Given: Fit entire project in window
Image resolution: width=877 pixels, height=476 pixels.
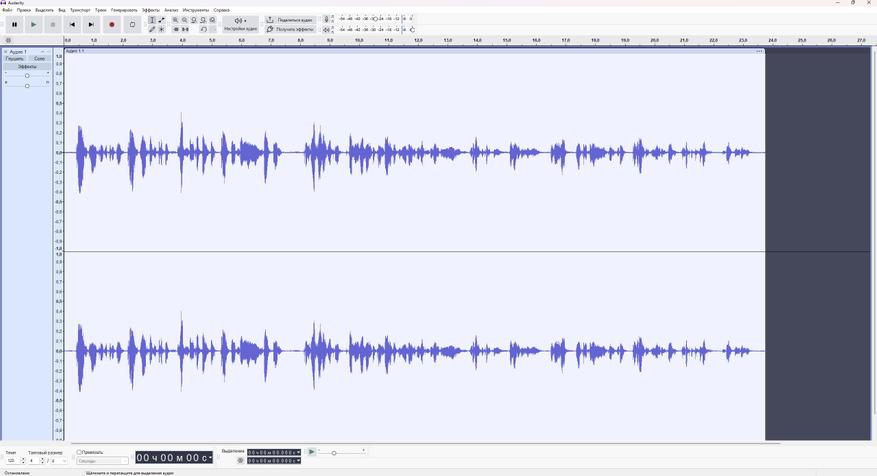Looking at the screenshot, I should click(203, 20).
